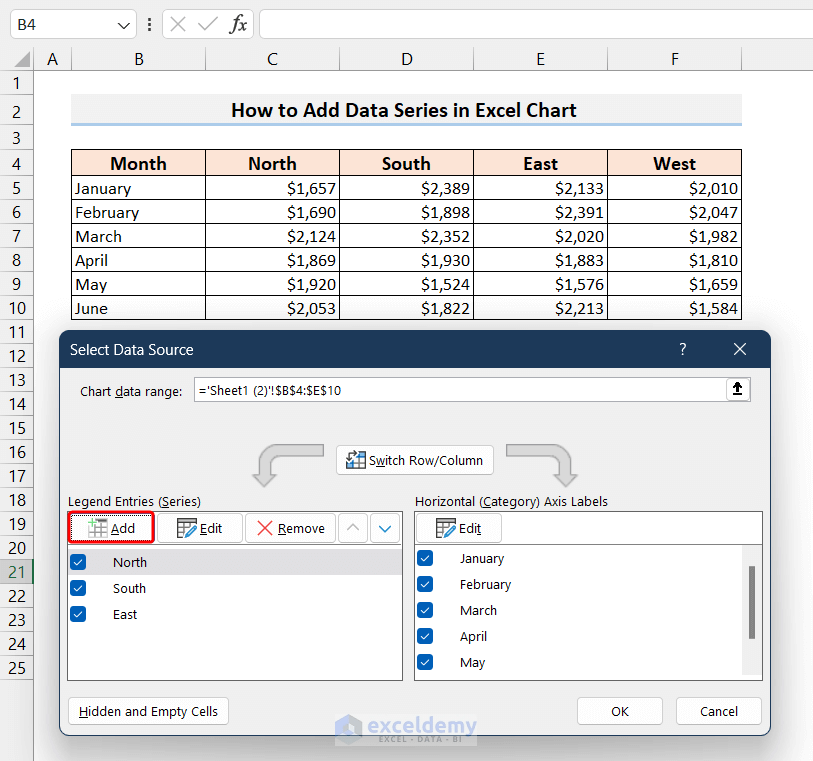Select row 5 header
813x761 pixels.
click(17, 188)
